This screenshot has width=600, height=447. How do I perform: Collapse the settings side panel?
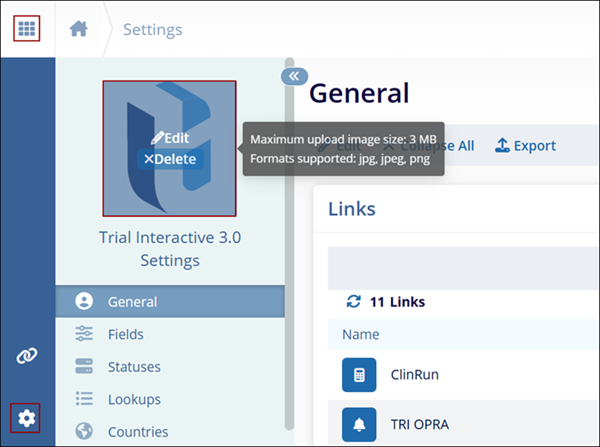click(x=293, y=75)
